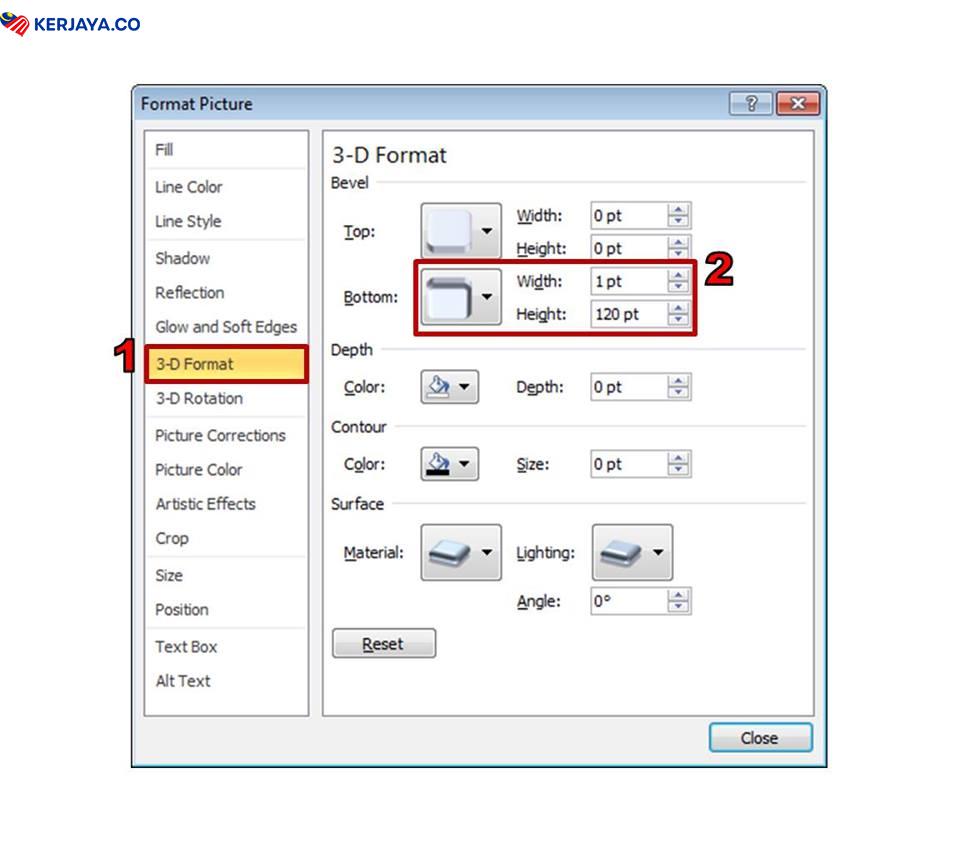
Task: Decrease Depth value with down arrow
Action: click(x=678, y=393)
